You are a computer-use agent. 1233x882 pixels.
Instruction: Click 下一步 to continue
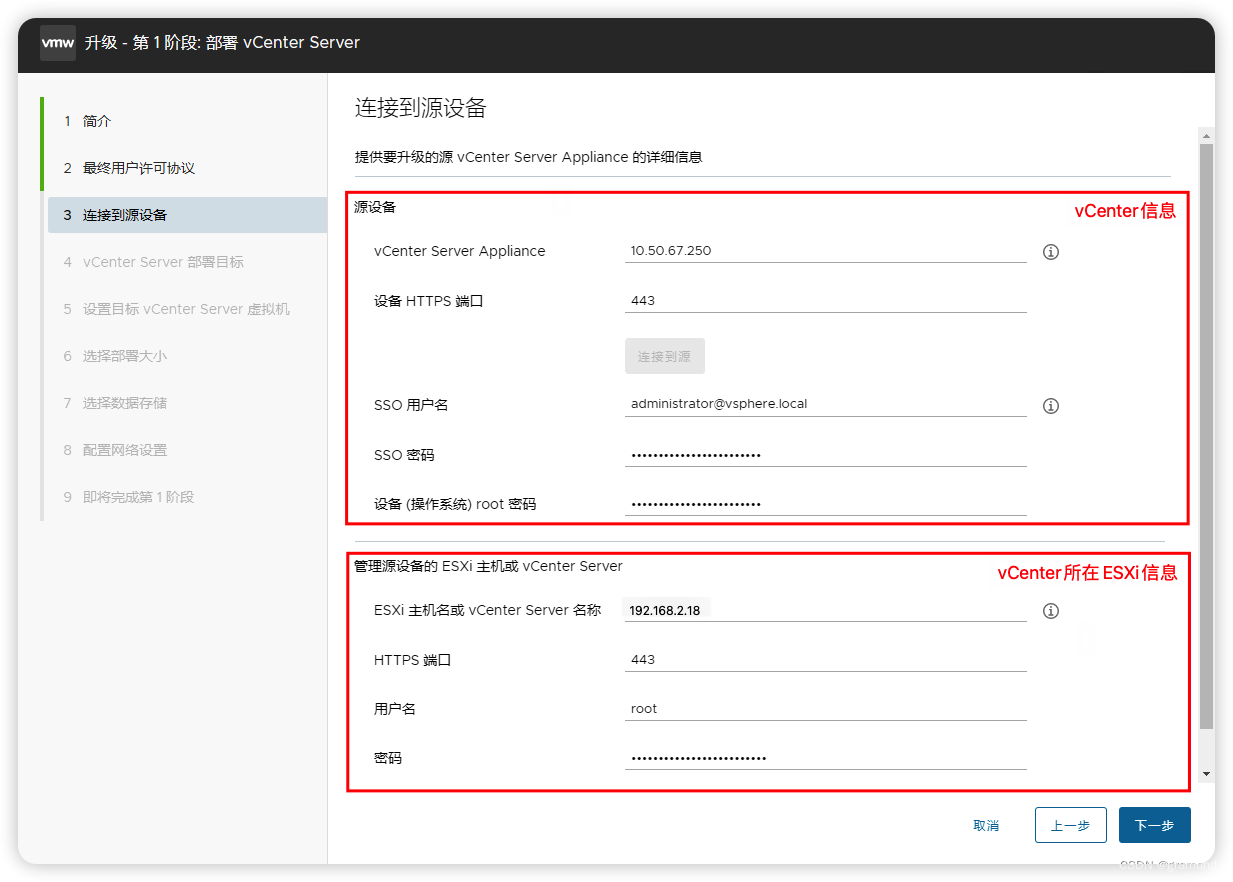point(1155,826)
